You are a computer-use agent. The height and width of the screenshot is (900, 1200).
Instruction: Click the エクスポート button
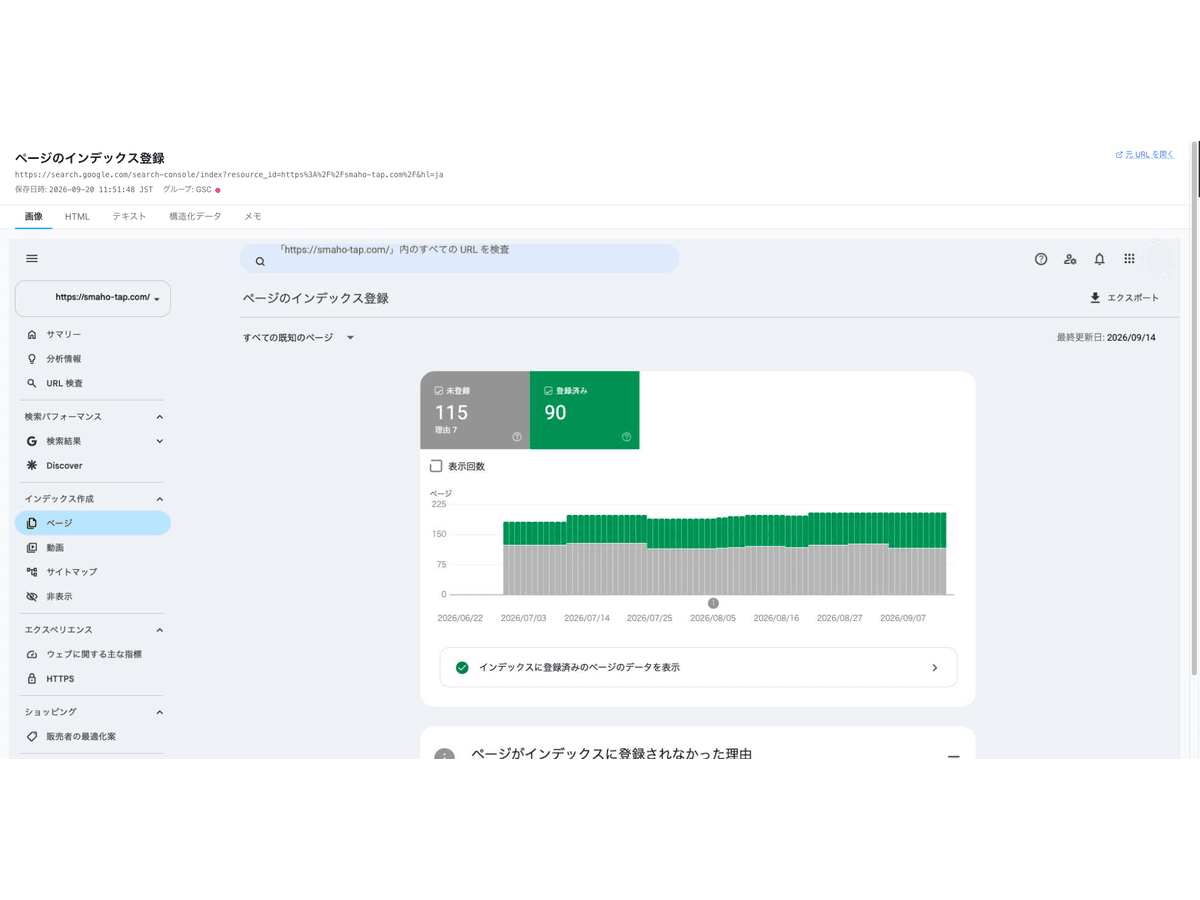coord(1124,298)
